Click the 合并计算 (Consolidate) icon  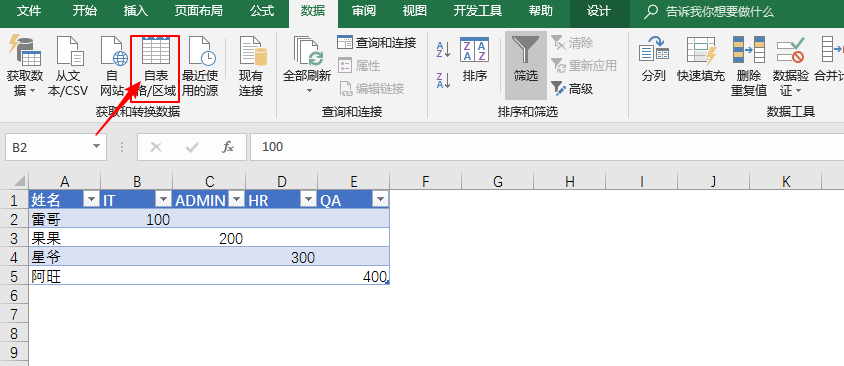pos(832,51)
